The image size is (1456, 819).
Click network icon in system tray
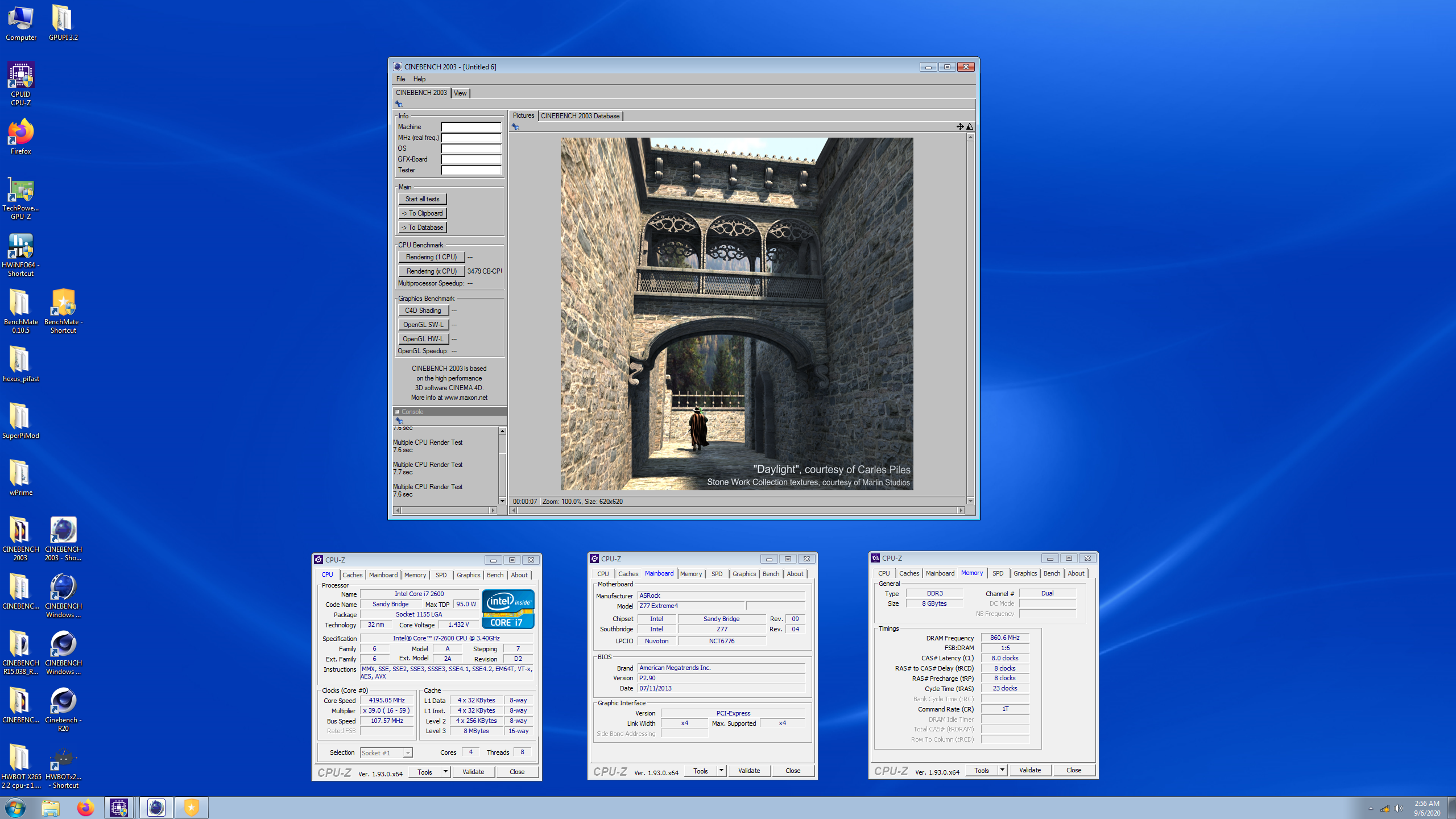click(x=1384, y=808)
